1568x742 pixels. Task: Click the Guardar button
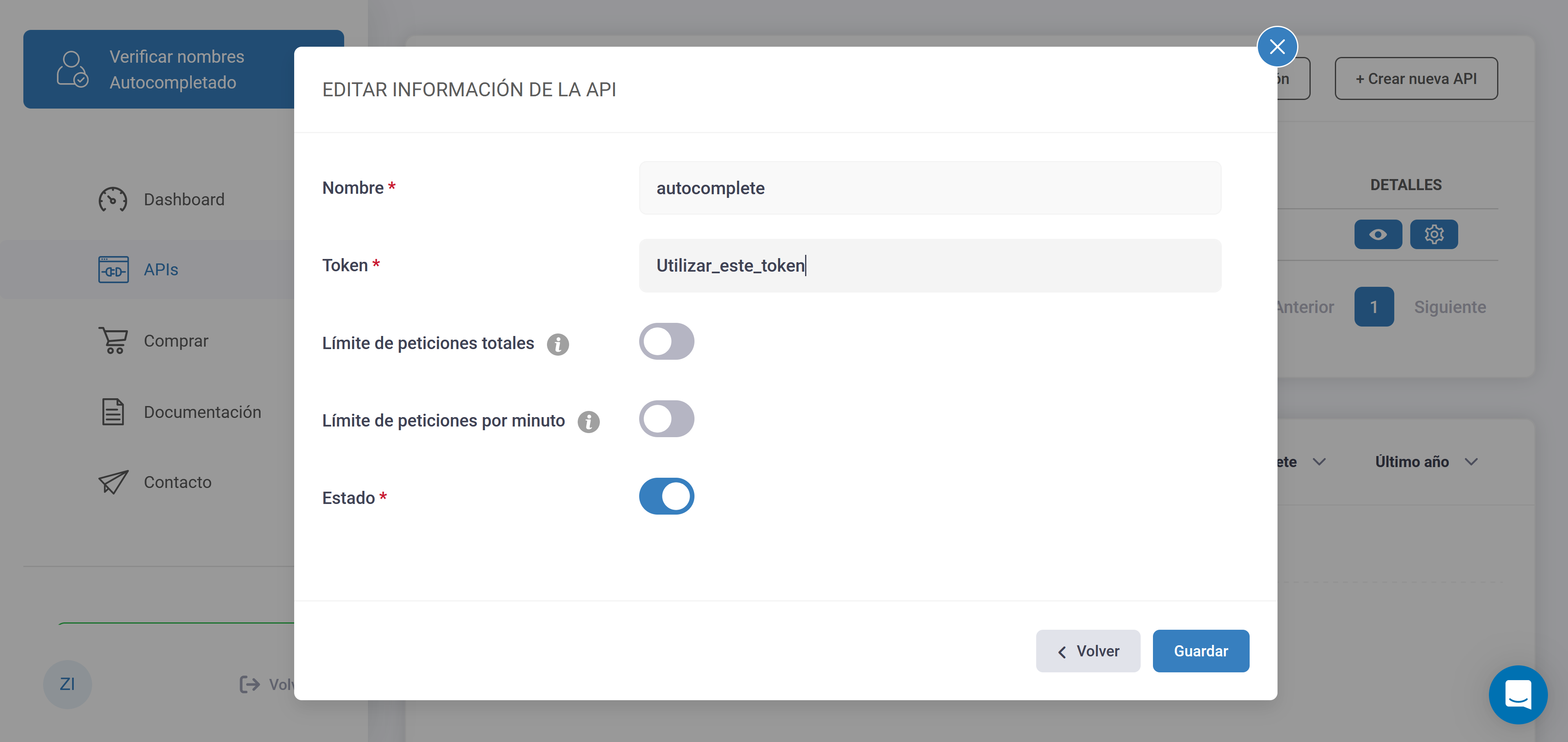pos(1201,650)
